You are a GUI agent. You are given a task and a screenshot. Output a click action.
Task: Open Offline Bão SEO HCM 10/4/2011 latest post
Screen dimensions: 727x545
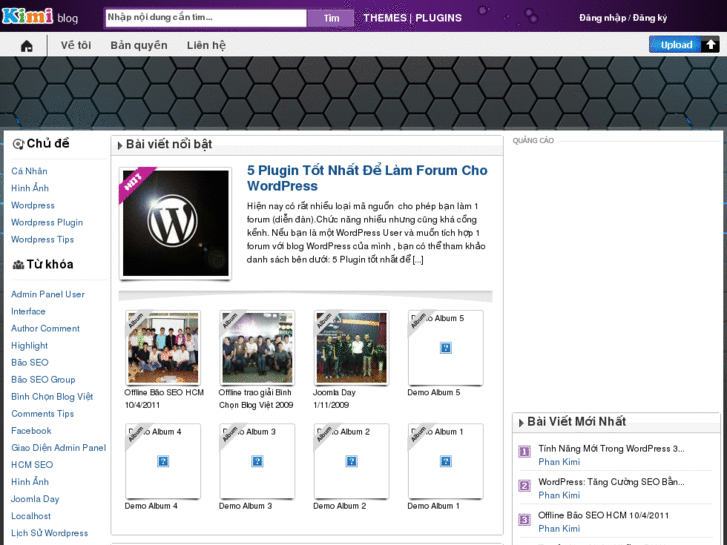603,515
